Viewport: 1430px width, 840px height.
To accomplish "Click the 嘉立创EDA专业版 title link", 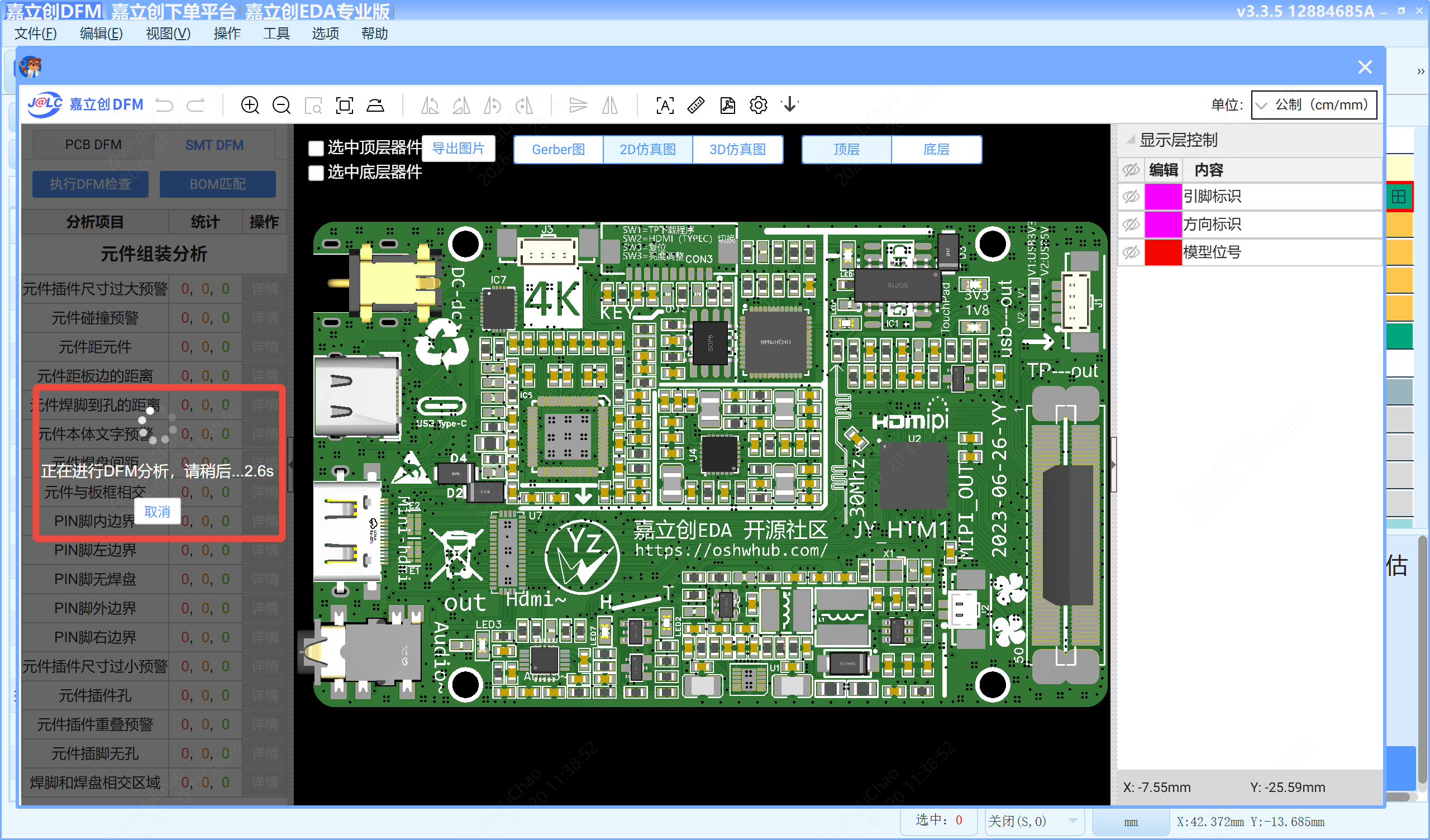I will [x=318, y=11].
